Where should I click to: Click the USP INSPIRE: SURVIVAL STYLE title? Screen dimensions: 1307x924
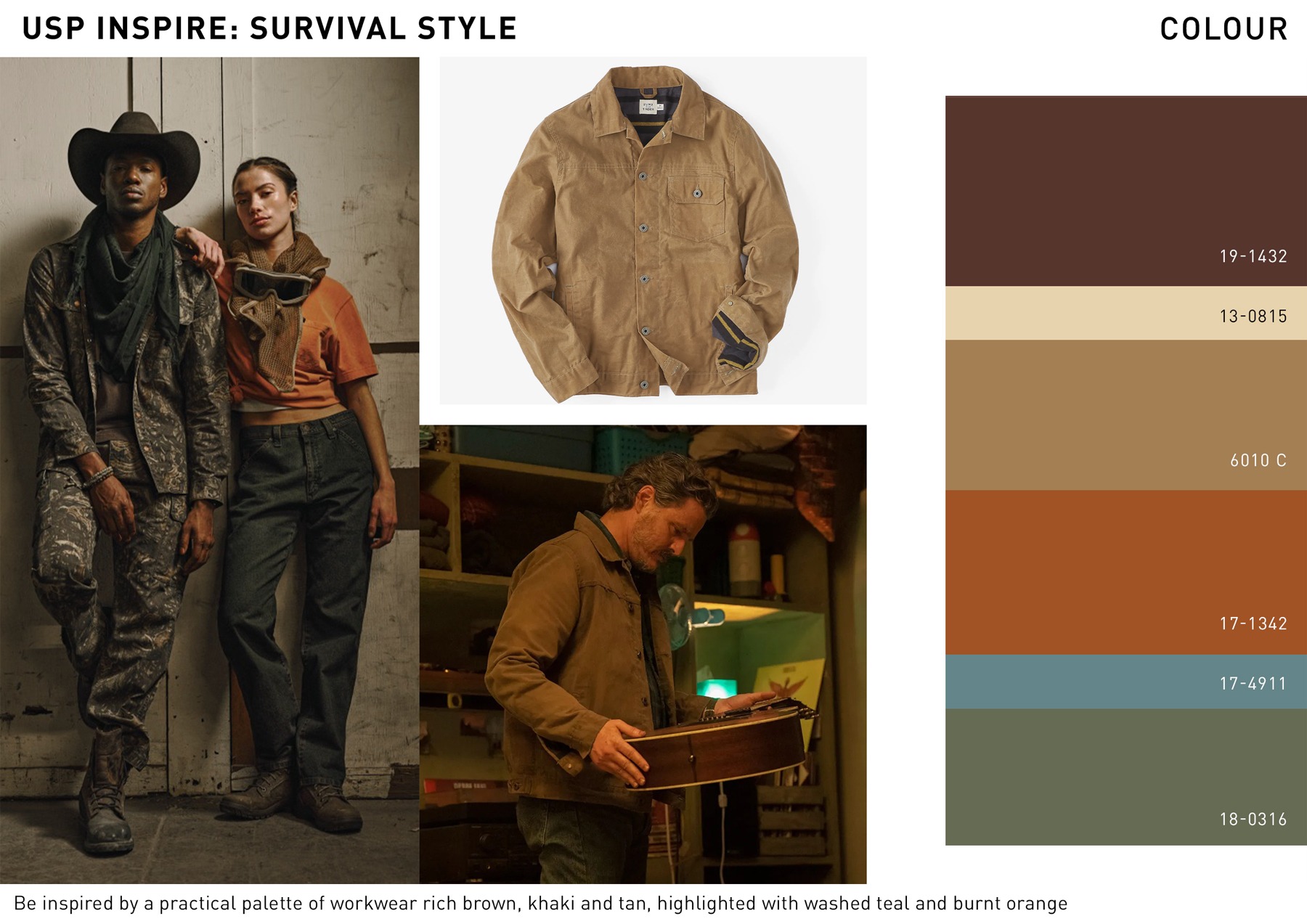click(269, 28)
